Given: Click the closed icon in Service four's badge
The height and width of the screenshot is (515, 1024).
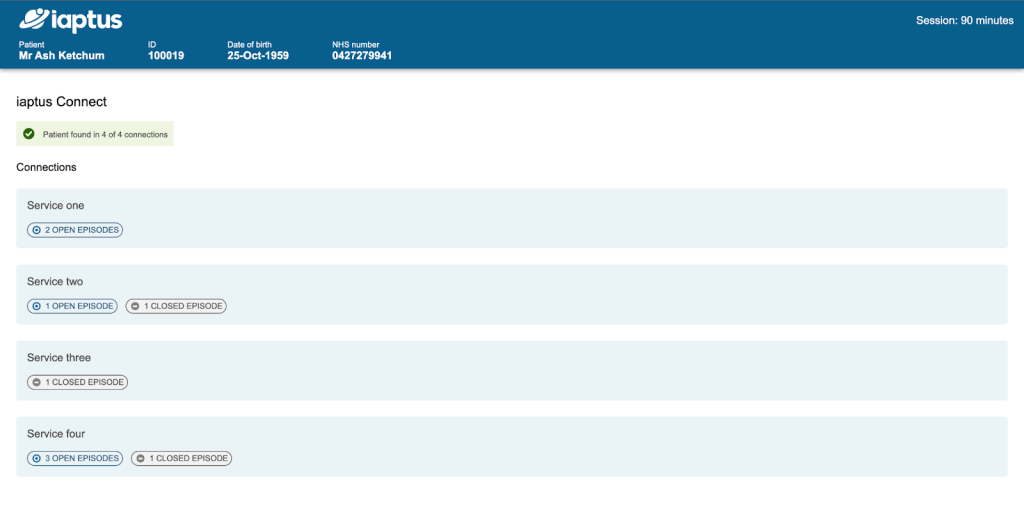Looking at the screenshot, I should 140,458.
